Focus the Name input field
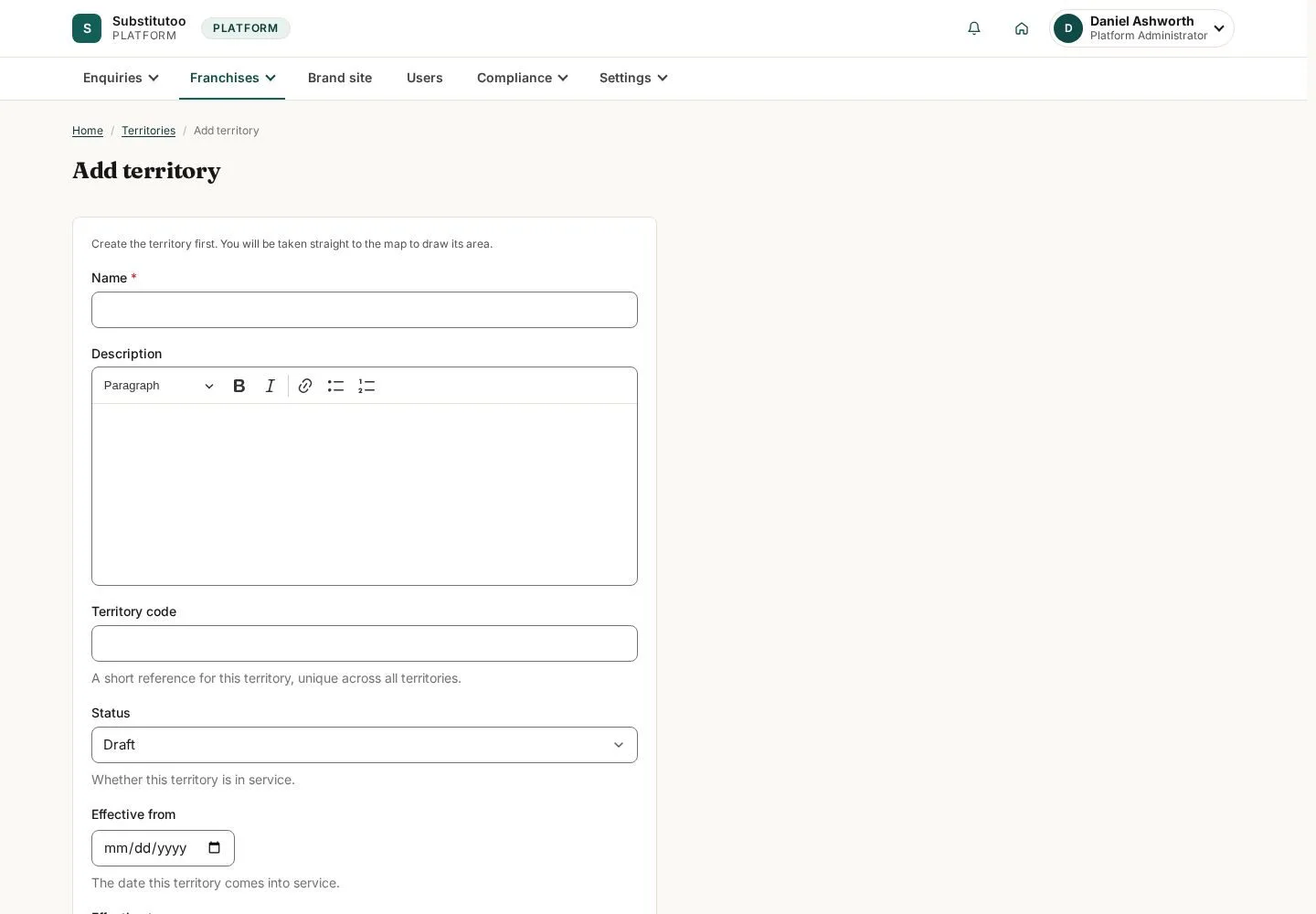 pos(365,310)
